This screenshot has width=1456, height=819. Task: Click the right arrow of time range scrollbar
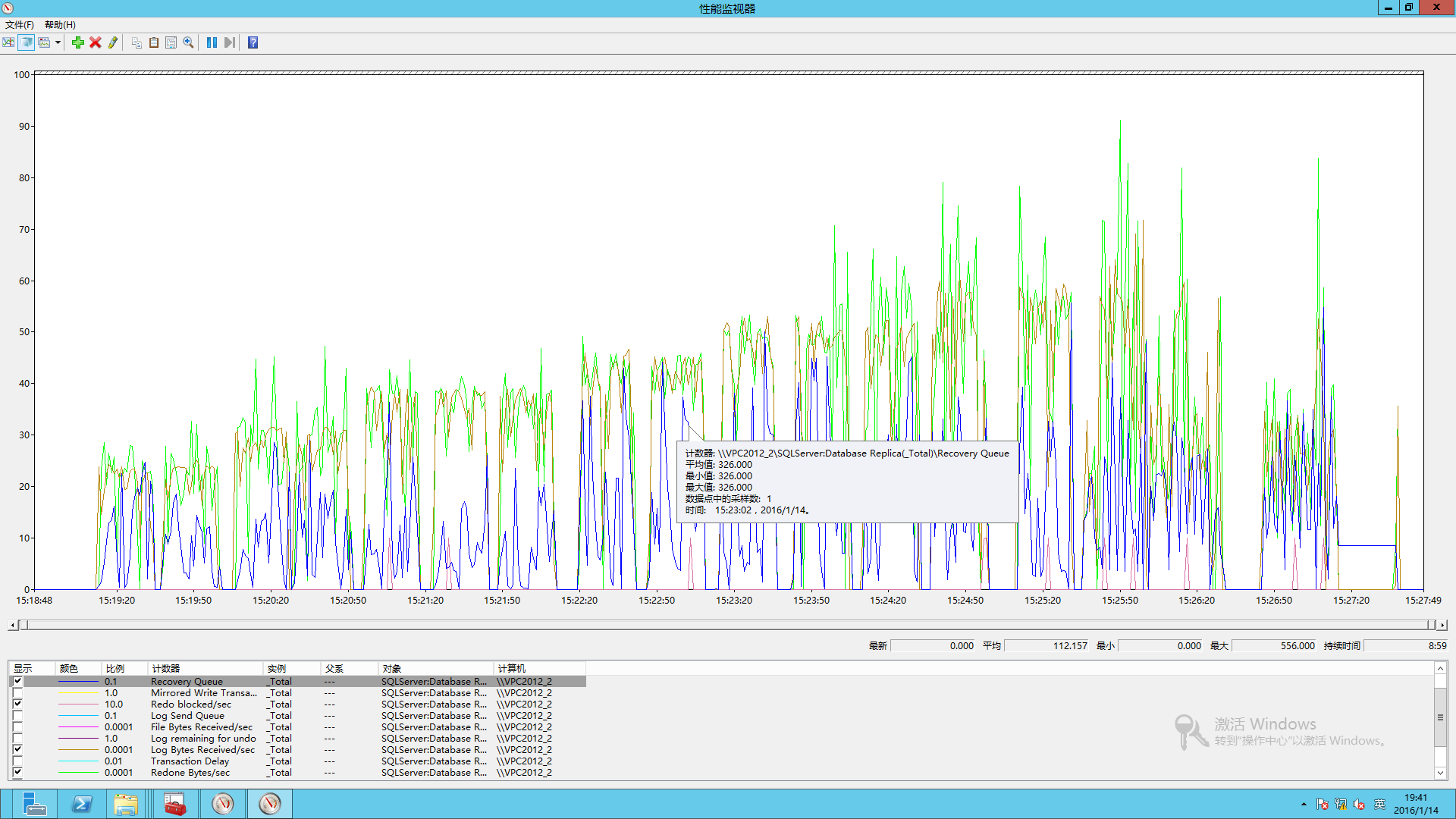click(1442, 625)
